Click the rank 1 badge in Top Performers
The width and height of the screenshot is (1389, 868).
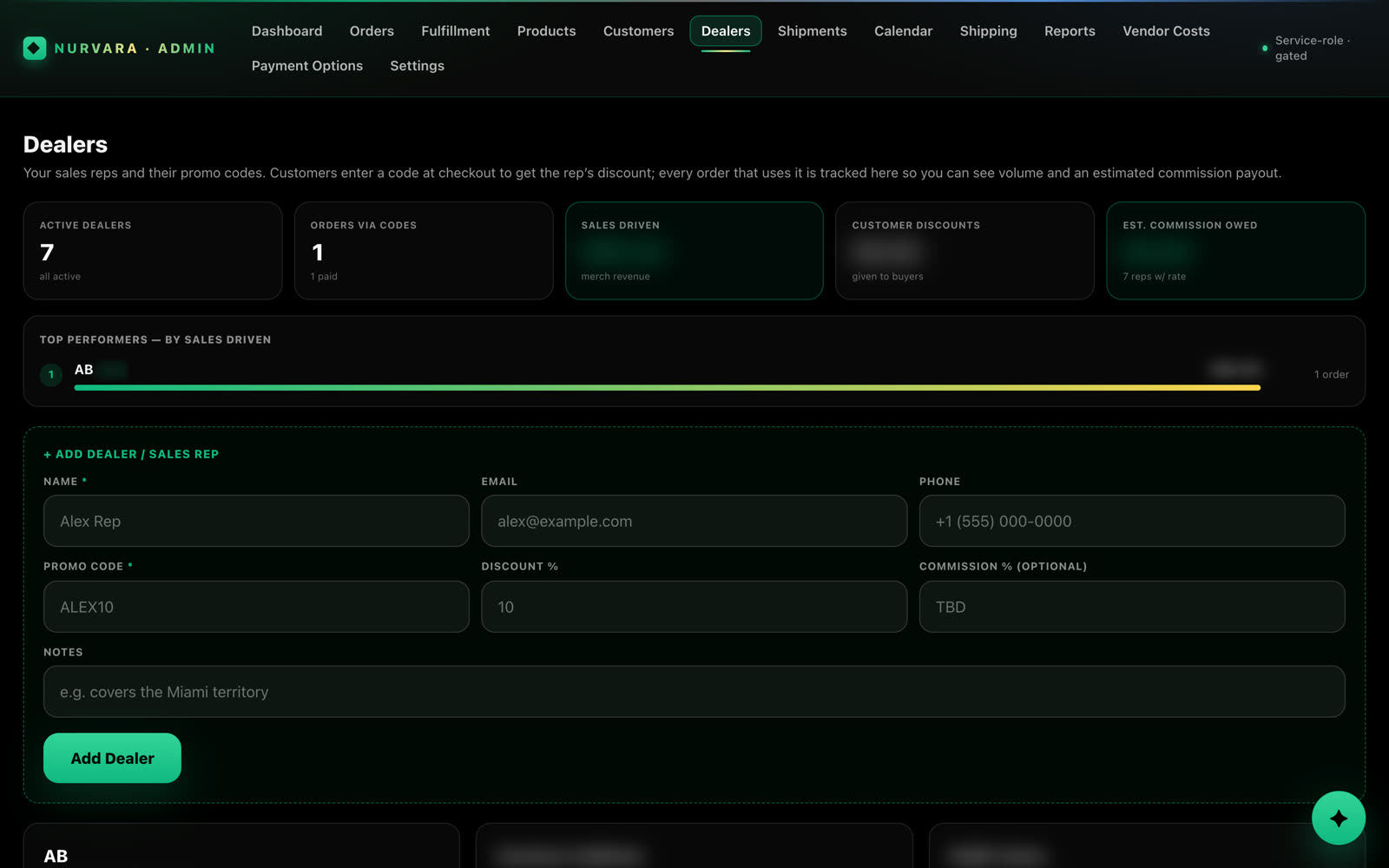point(51,375)
